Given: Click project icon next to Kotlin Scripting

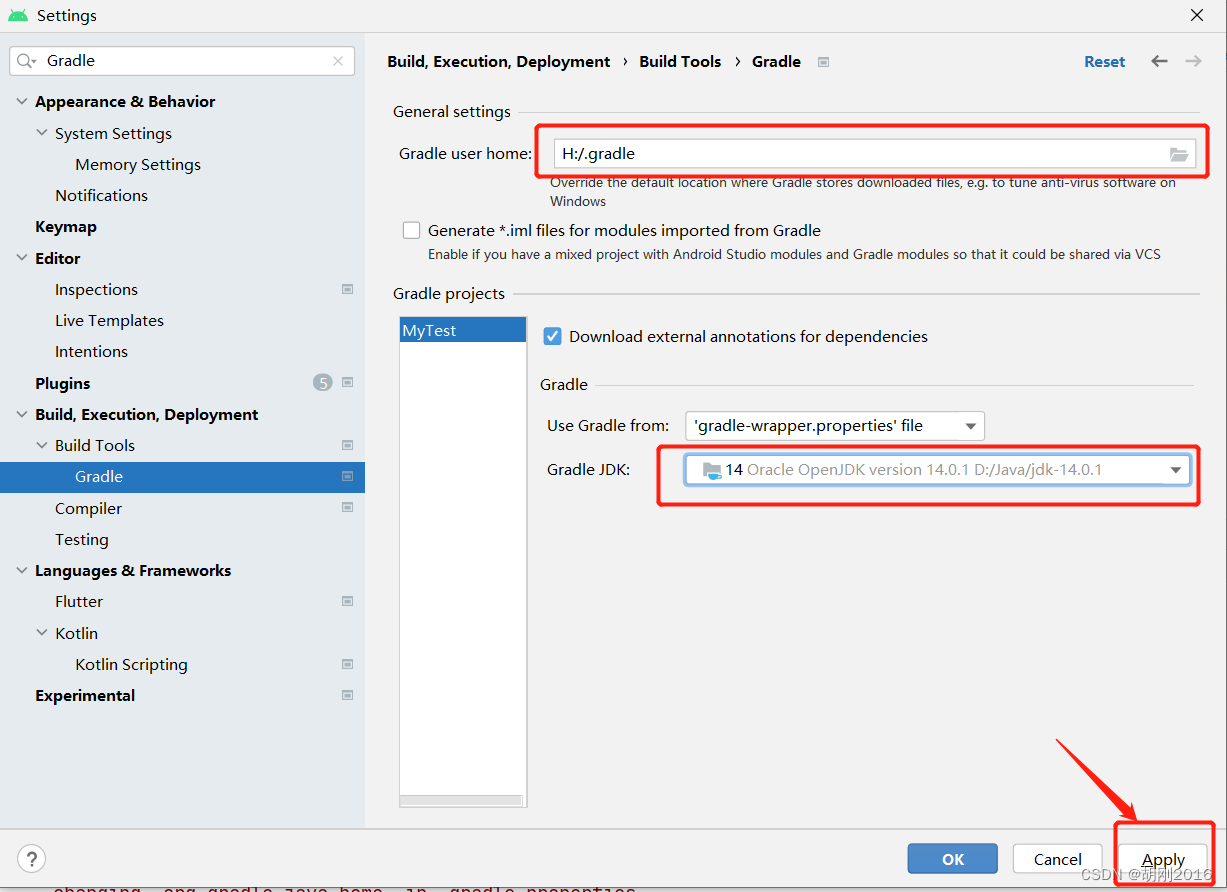Looking at the screenshot, I should click(x=347, y=664).
